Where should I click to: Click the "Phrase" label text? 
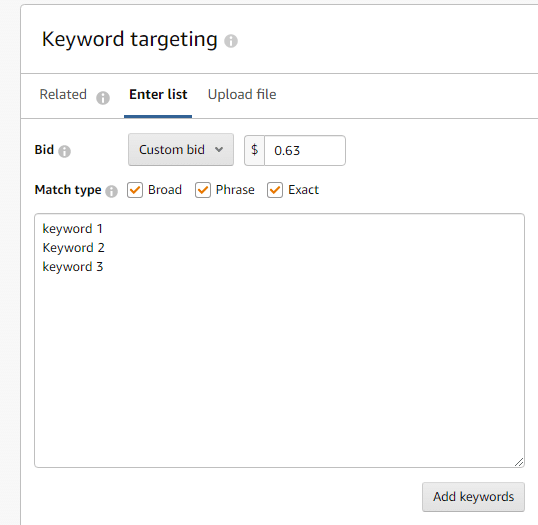[235, 190]
